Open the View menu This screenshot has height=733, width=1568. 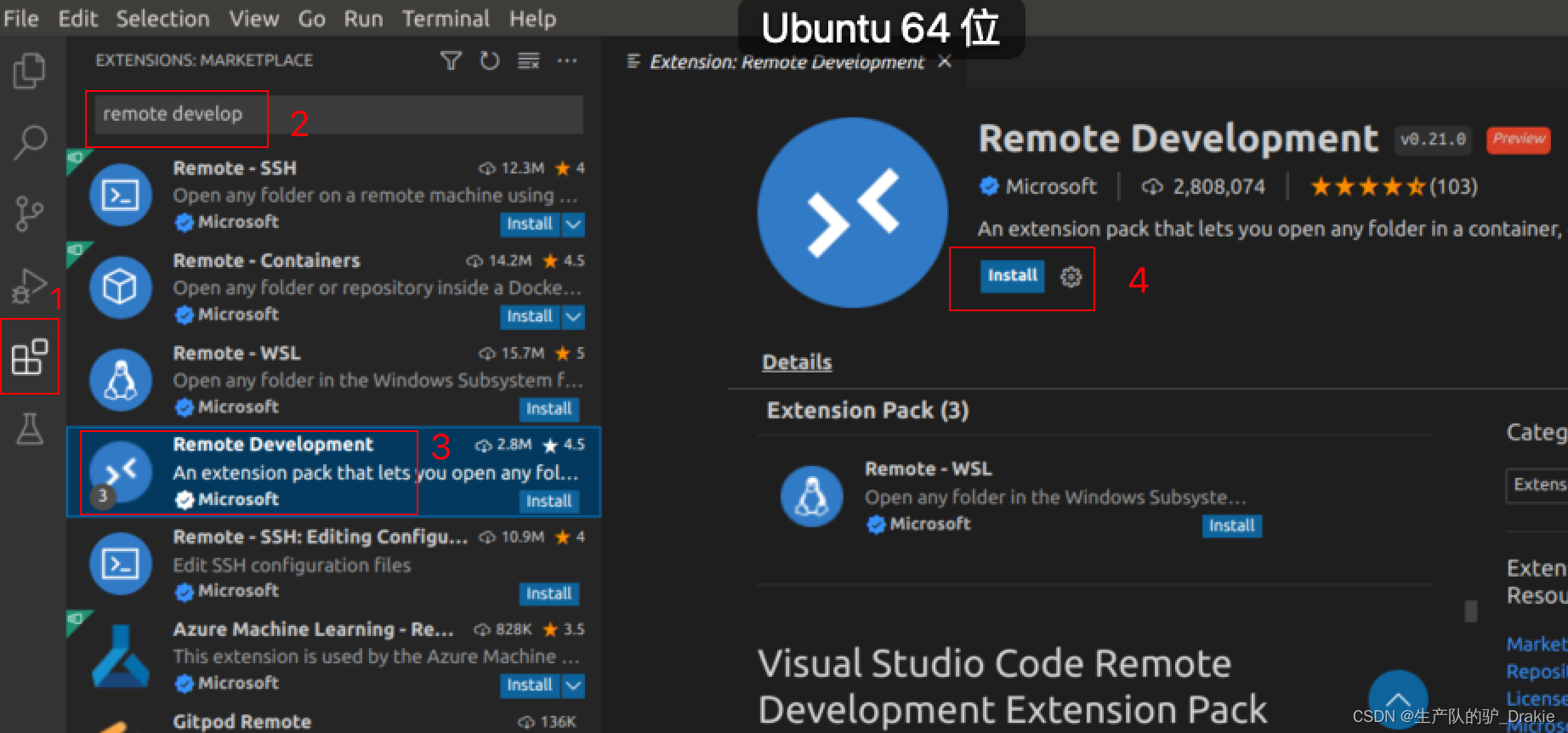(254, 19)
